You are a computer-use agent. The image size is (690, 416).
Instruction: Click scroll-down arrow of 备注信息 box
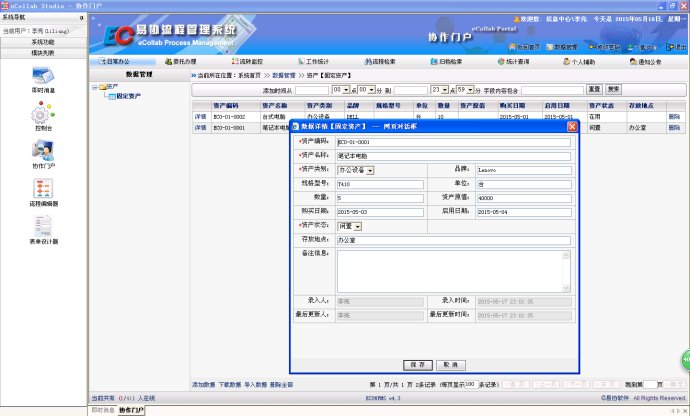pyautogui.click(x=566, y=288)
